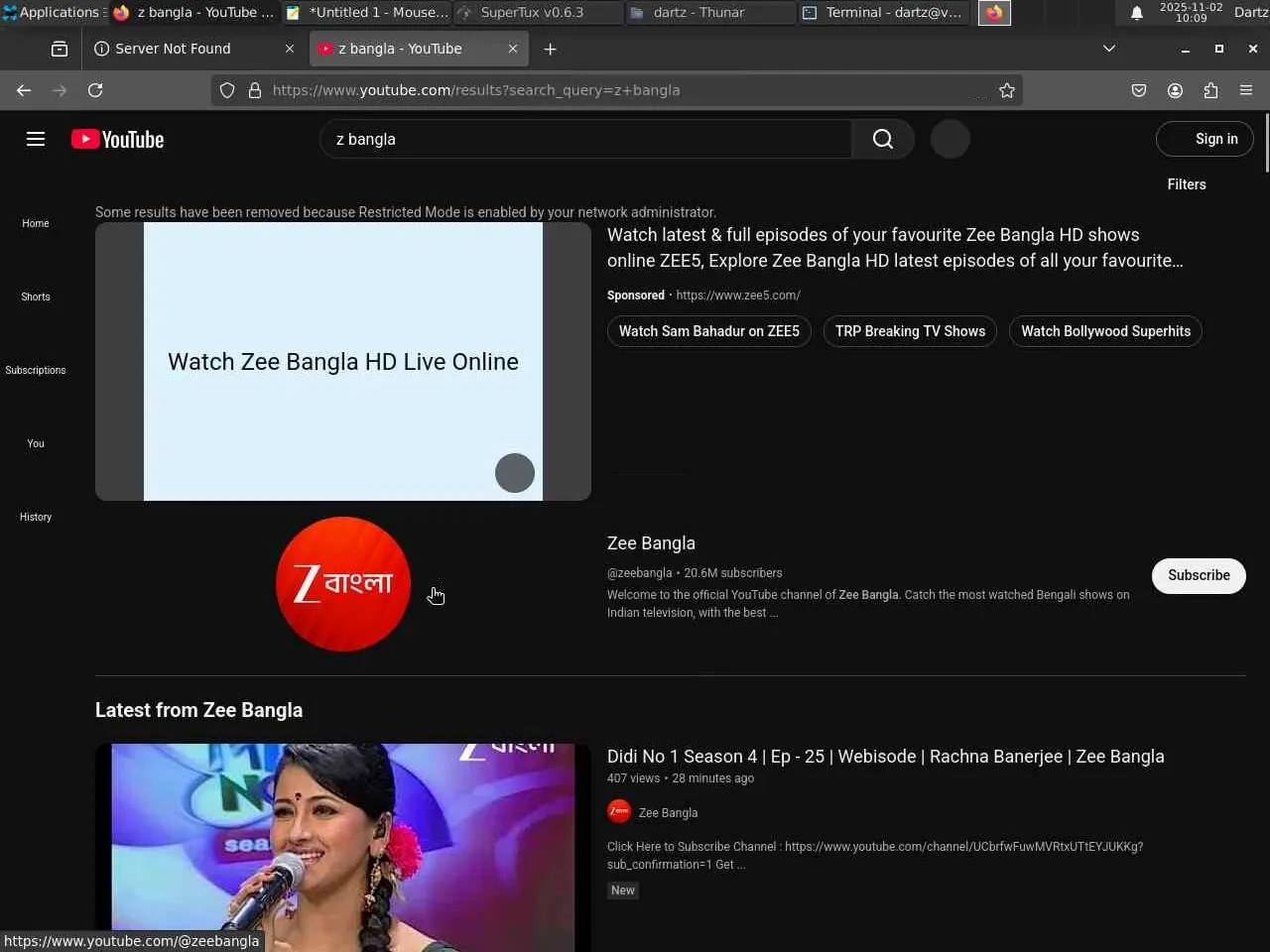Play the Didi No 1 video thumbnail
Viewport: 1270px width, 952px height.
[343, 848]
